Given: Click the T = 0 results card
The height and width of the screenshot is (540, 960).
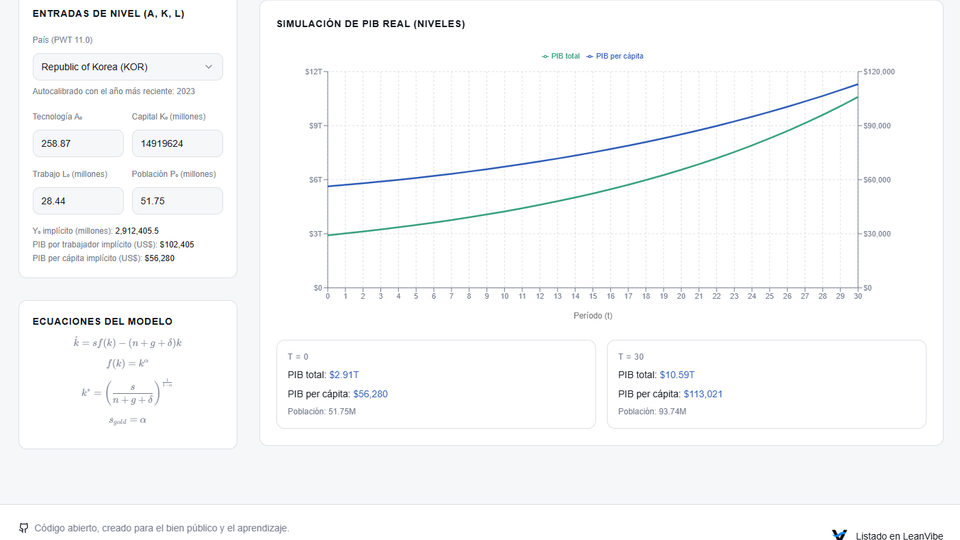Looking at the screenshot, I should (x=435, y=384).
